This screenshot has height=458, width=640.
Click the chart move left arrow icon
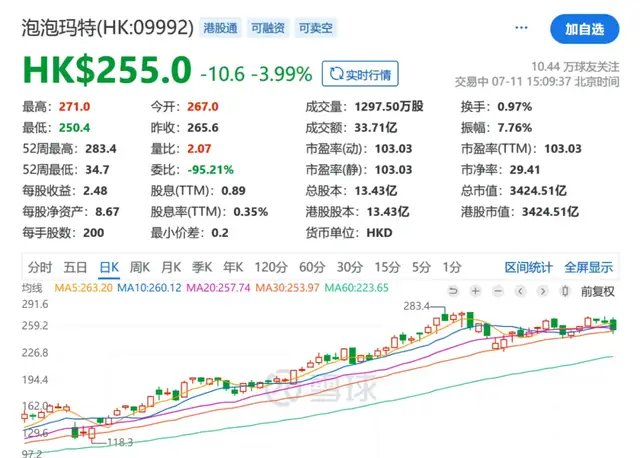click(520, 291)
